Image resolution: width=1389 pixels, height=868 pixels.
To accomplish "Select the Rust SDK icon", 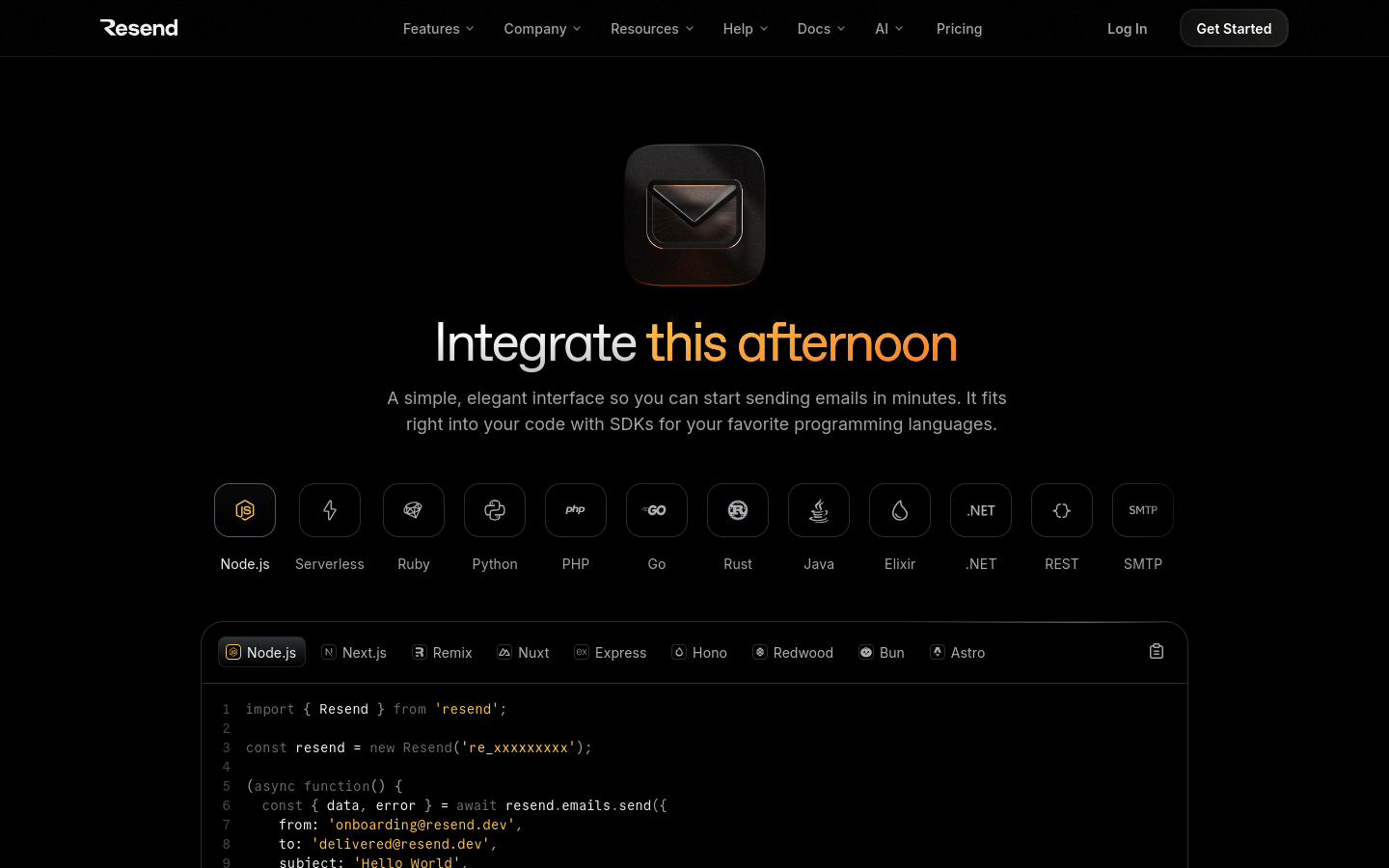I will coord(738,510).
